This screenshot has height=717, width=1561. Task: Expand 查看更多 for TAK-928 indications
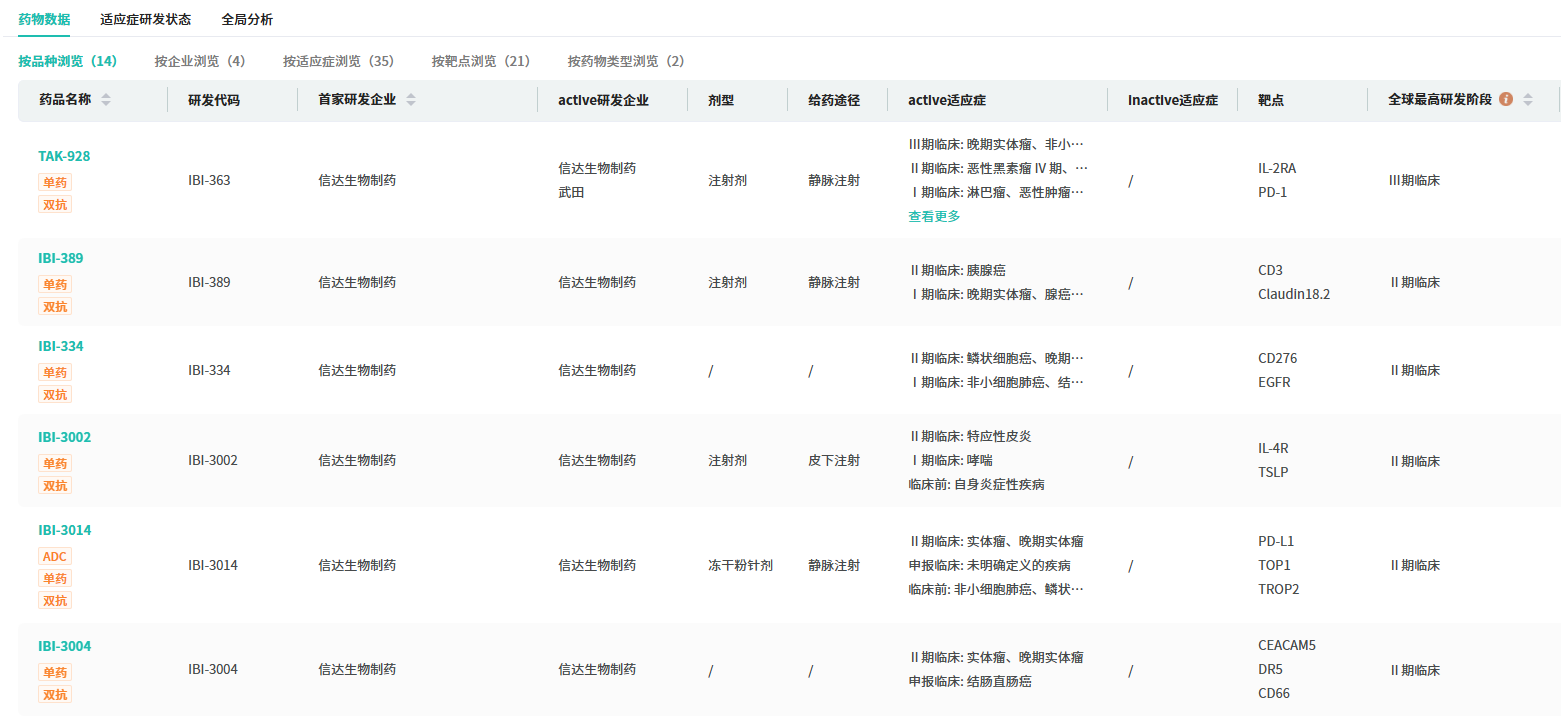pos(934,216)
